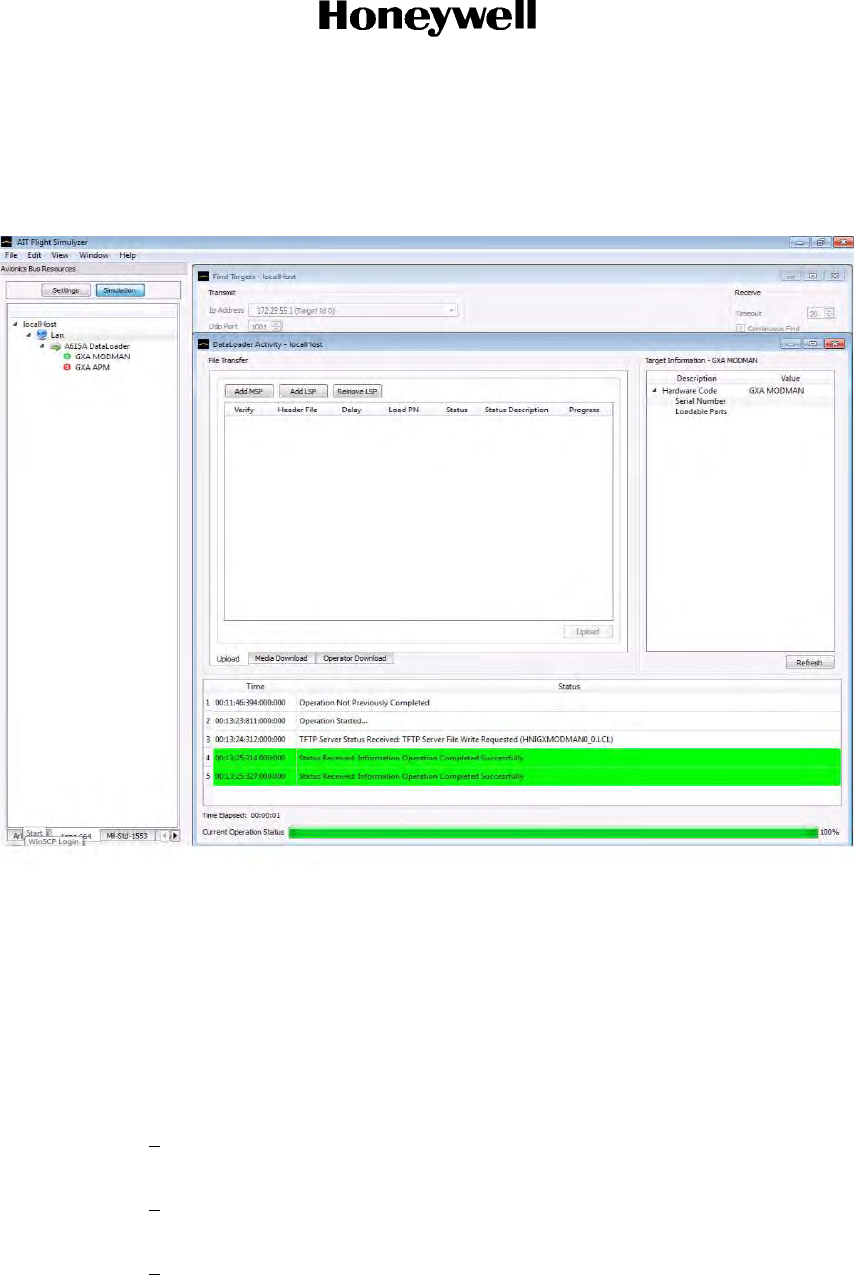Viewport: 855px width, 1275px height.
Task: Collapse the A615A DataLoader tree node
Action: pos(42,346)
